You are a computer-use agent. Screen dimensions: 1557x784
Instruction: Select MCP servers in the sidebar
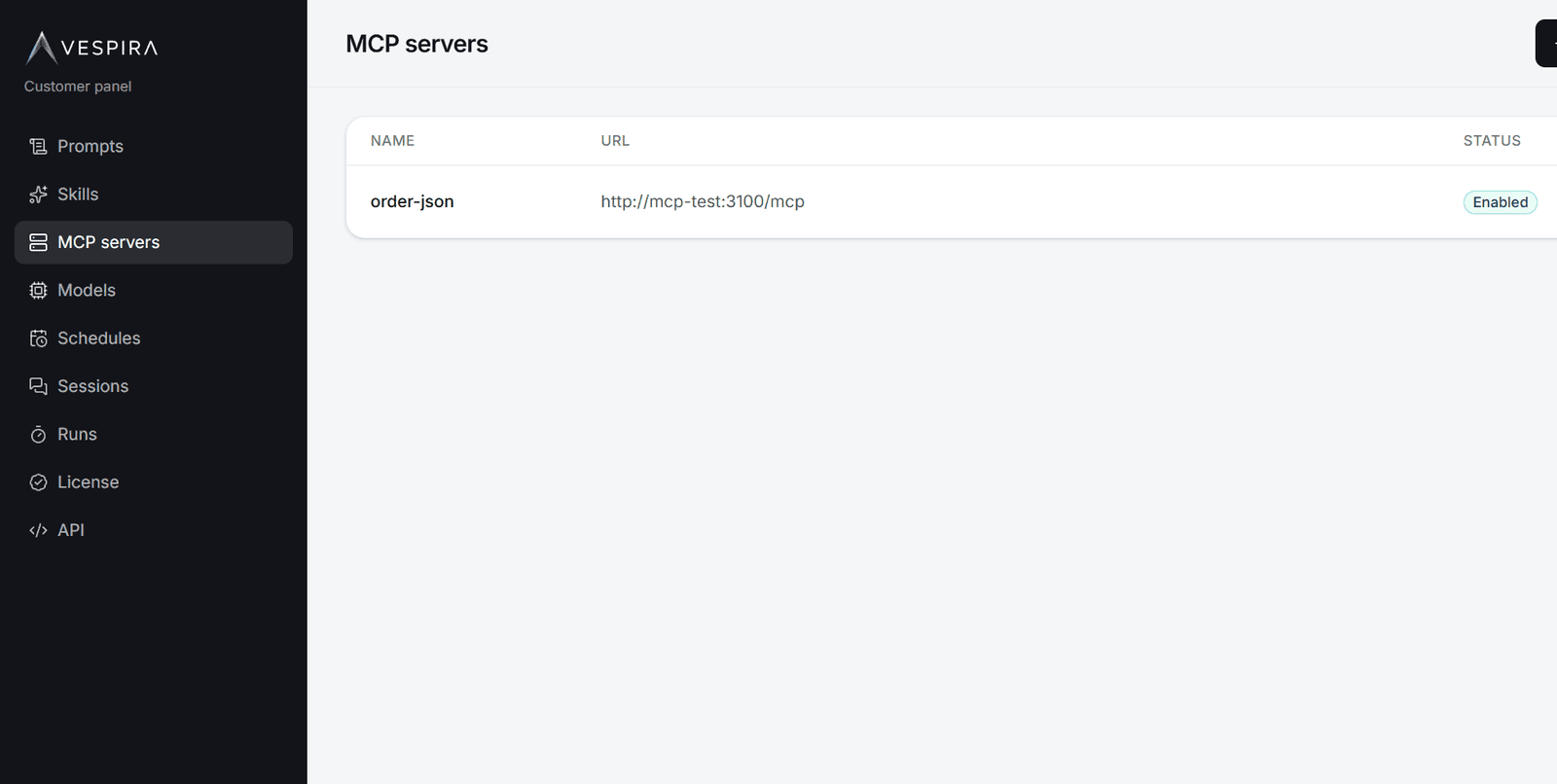[154, 242]
